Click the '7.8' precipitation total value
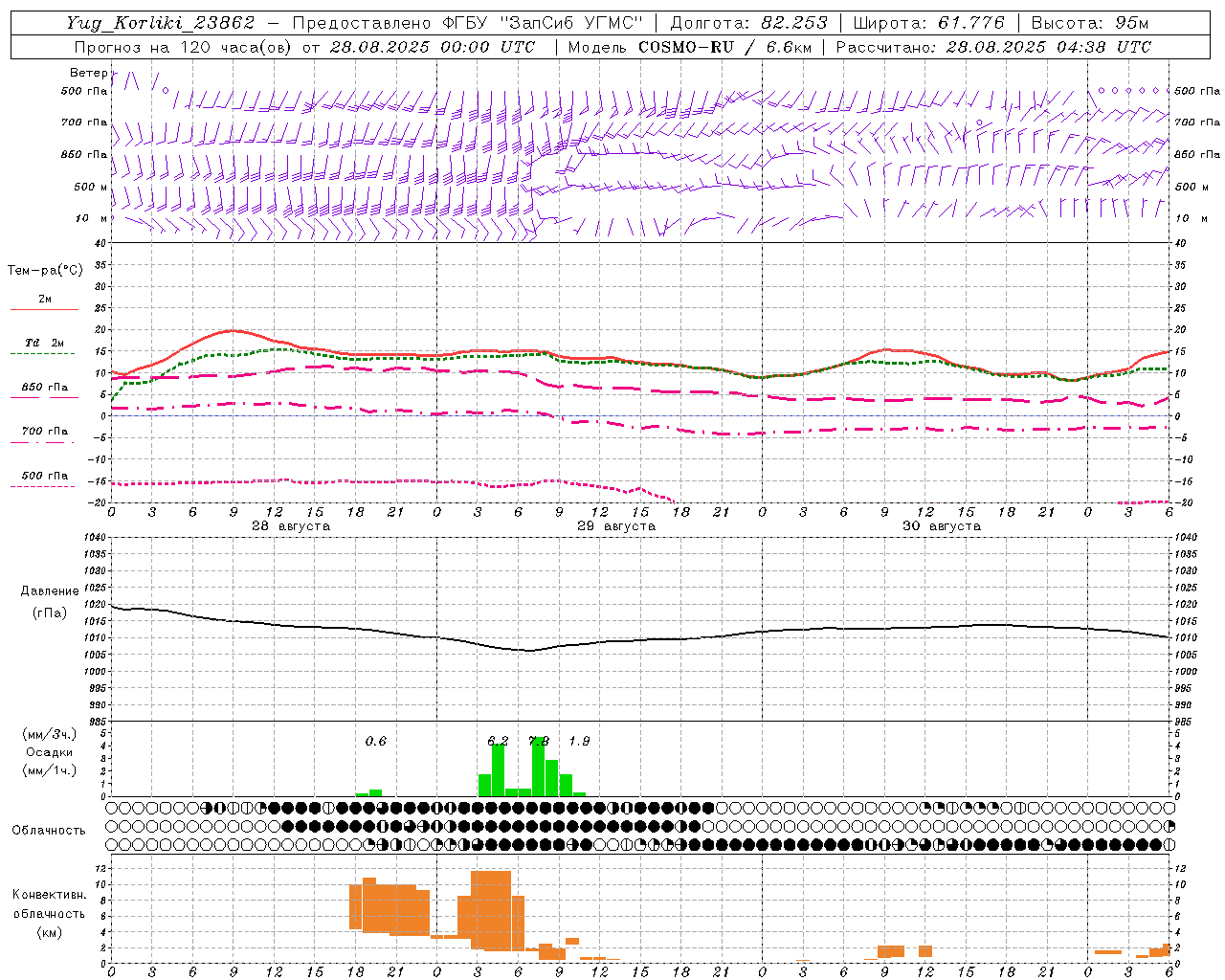Viewport: 1225px width, 980px height. pyautogui.click(x=539, y=741)
